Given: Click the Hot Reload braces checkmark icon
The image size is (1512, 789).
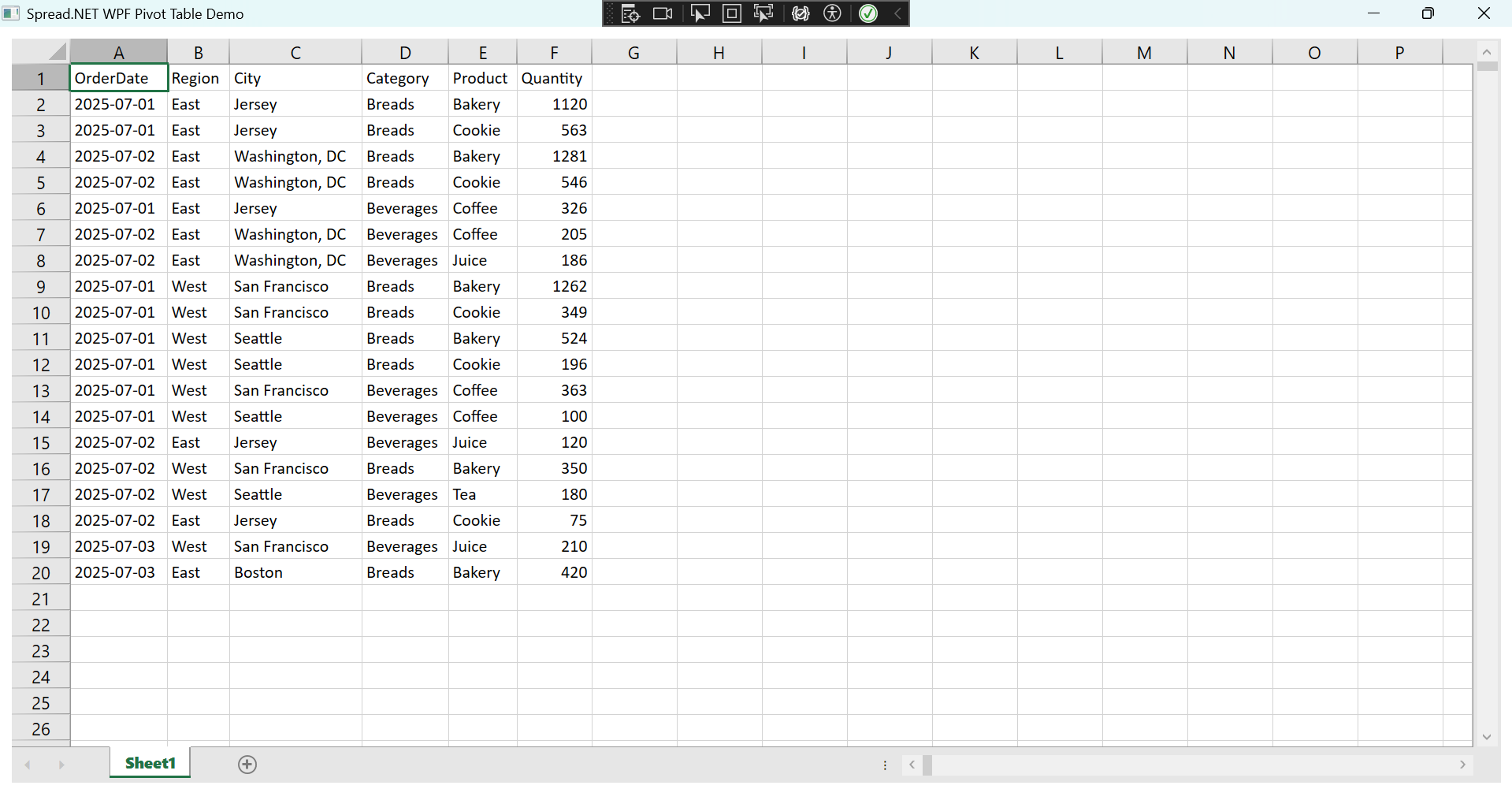Looking at the screenshot, I should click(801, 13).
